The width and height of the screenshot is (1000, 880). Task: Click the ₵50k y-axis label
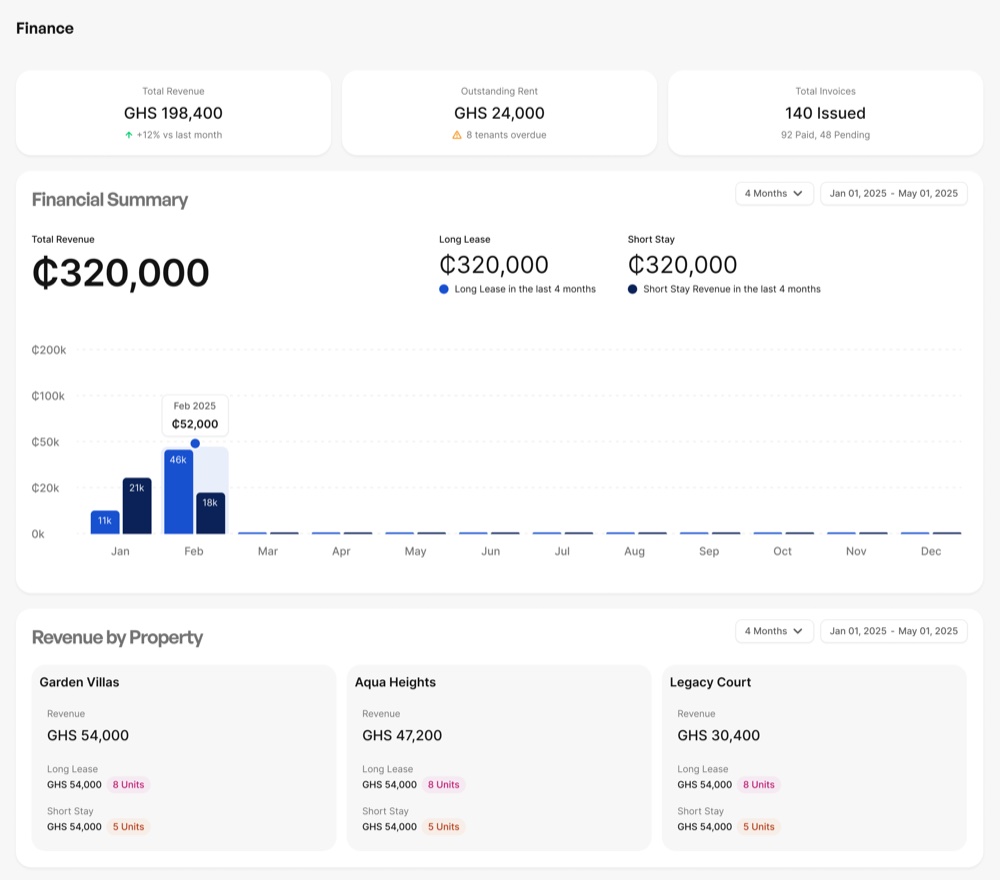point(45,442)
